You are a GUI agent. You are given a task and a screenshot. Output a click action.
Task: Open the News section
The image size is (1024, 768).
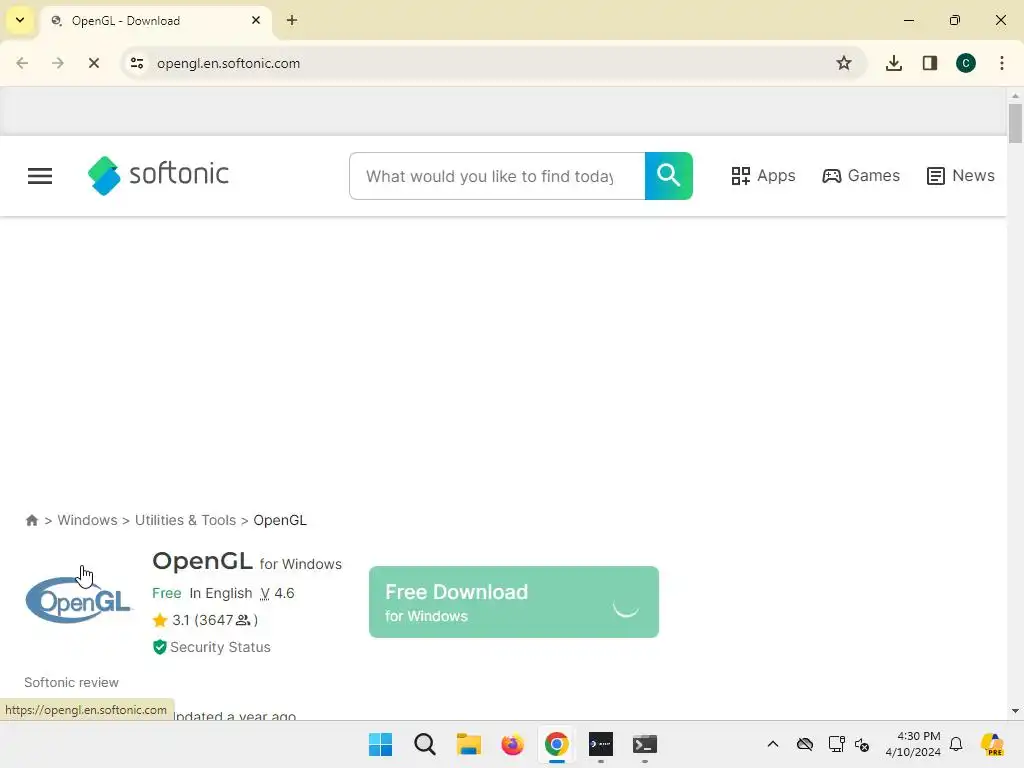coord(961,176)
